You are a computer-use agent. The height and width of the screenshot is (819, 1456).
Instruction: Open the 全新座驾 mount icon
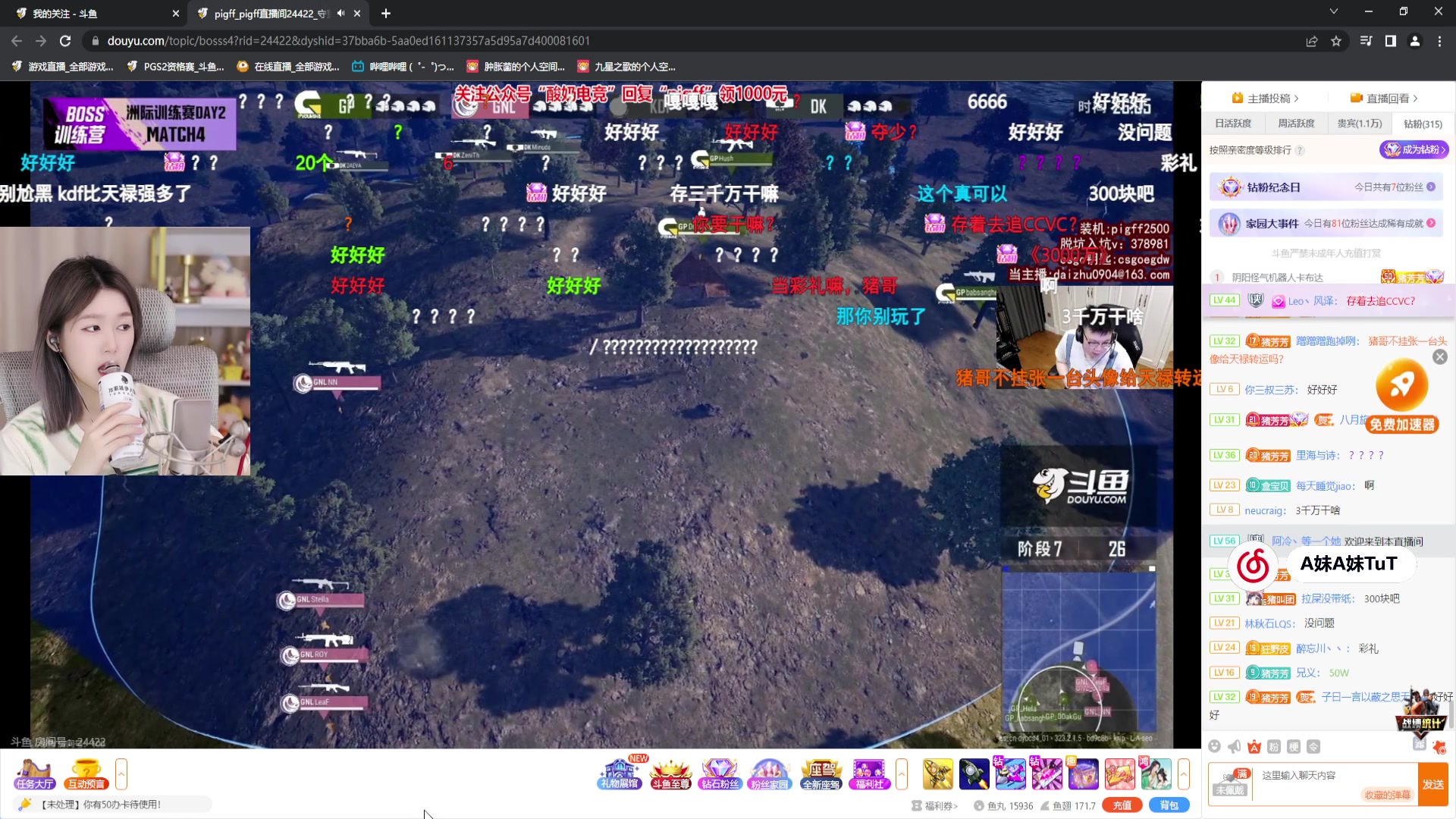pos(821,774)
